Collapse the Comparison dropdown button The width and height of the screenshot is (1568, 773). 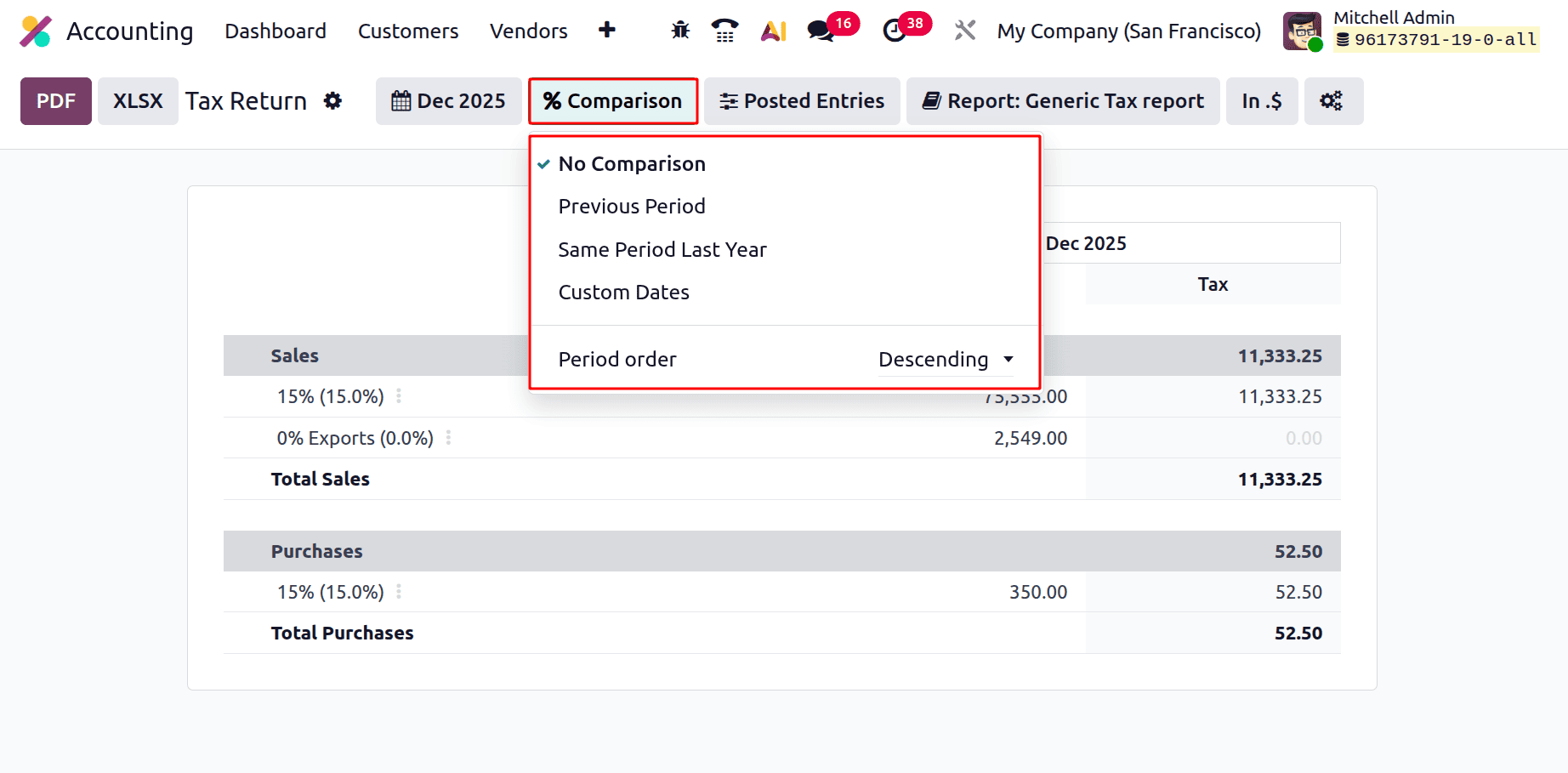(613, 101)
